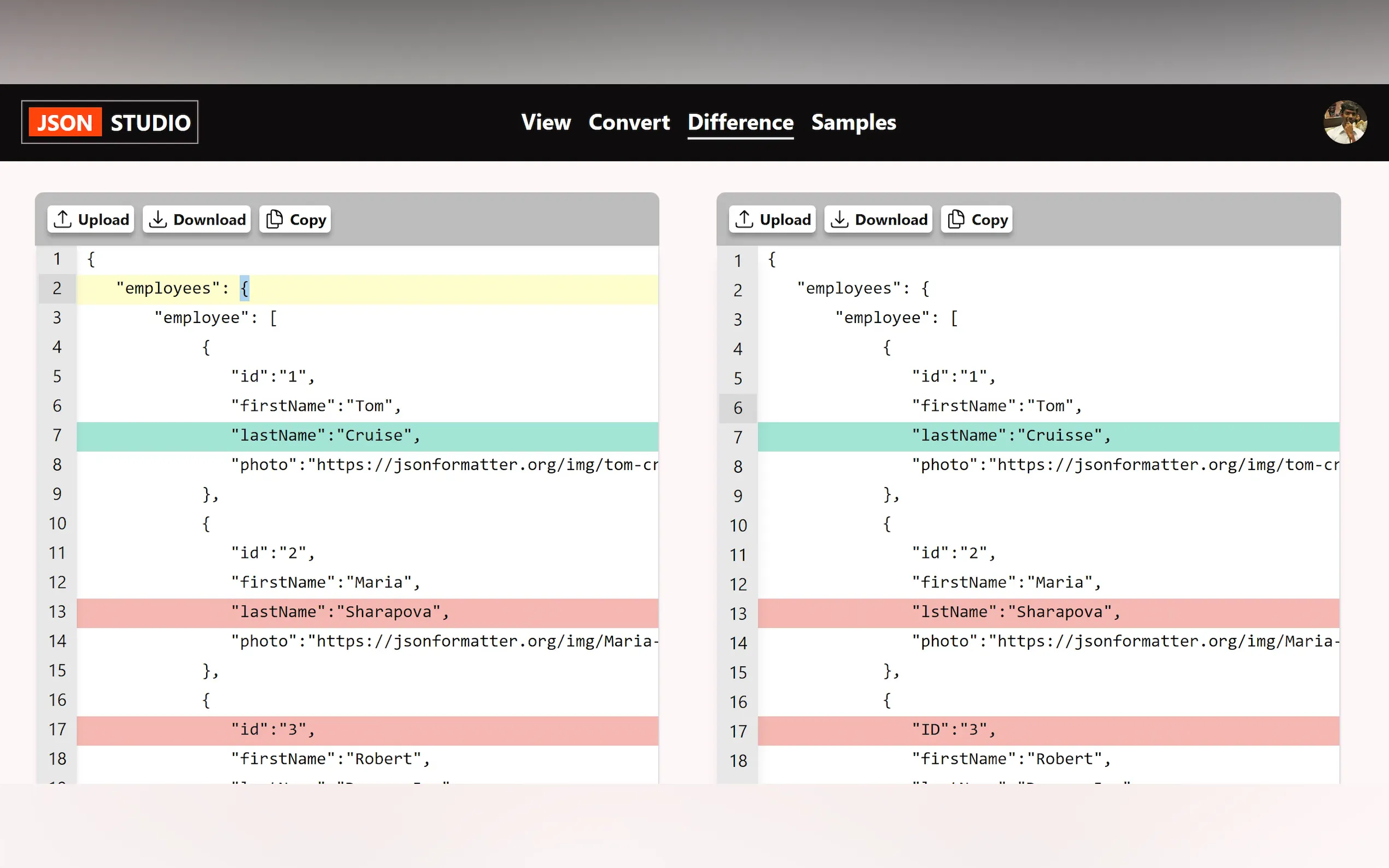
Task: Click the copy icon in right panel
Action: pyautogui.click(x=956, y=219)
